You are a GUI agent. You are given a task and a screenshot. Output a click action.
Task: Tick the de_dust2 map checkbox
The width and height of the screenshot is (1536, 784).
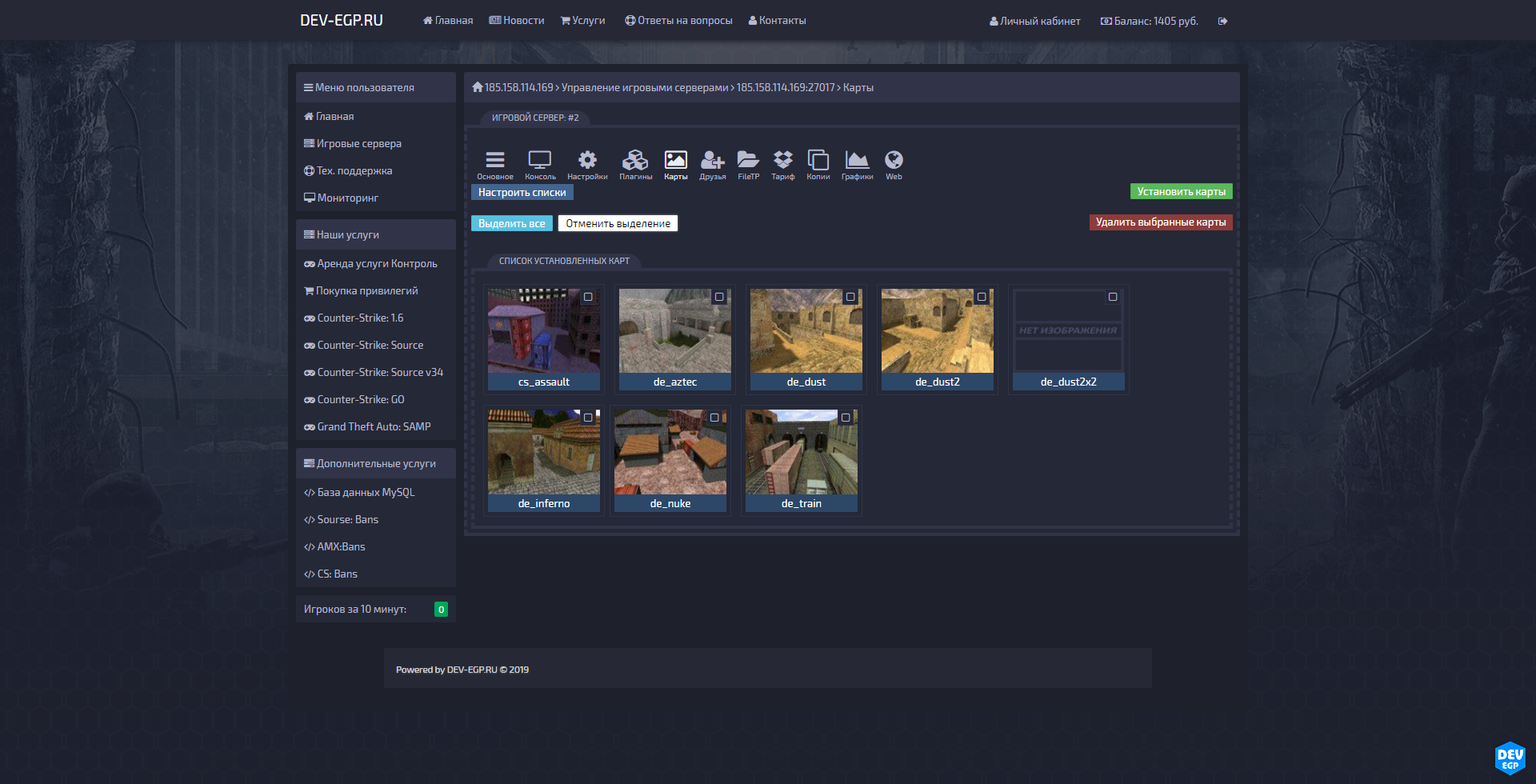(982, 297)
